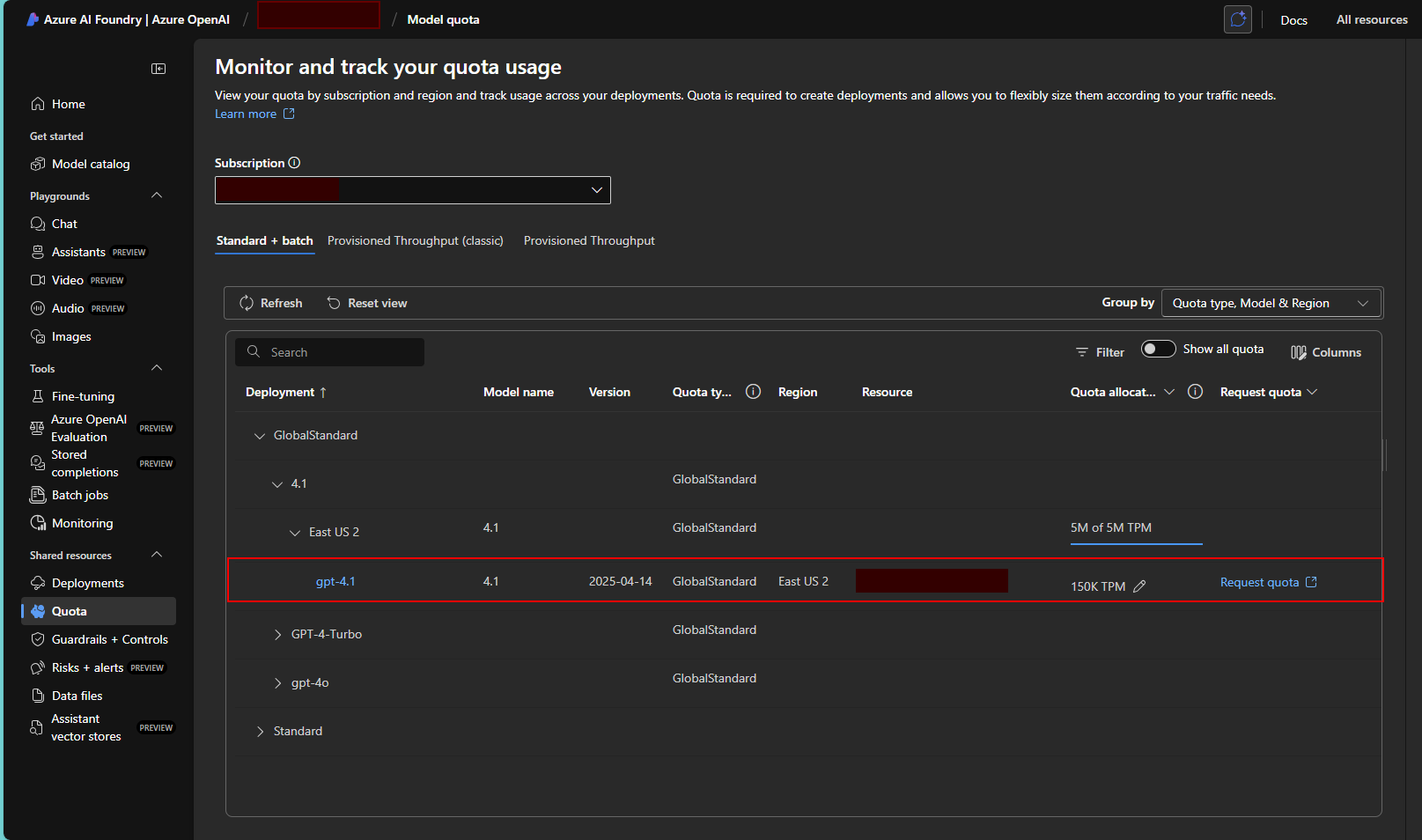Expand the gpt-4o row

(x=277, y=683)
